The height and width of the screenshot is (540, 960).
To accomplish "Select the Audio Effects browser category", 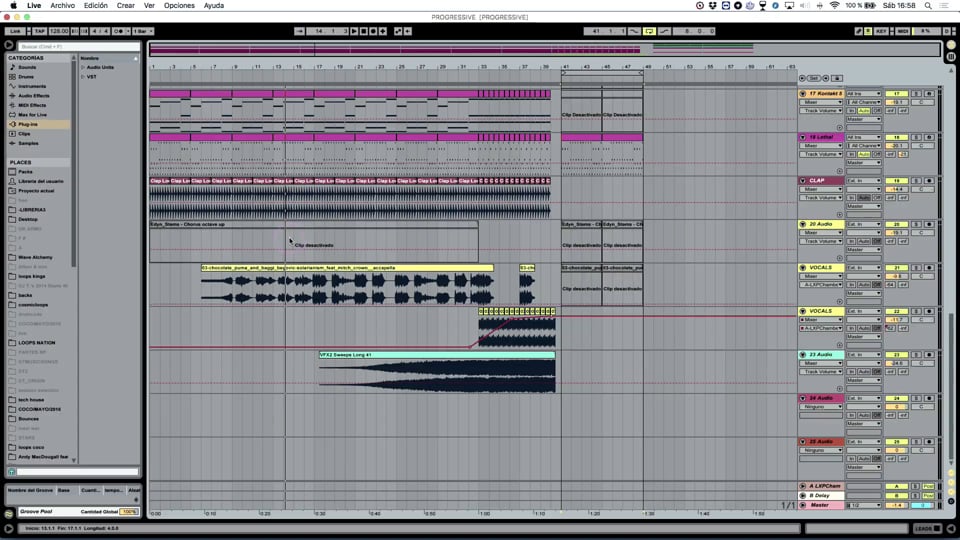I will click(x=34, y=96).
